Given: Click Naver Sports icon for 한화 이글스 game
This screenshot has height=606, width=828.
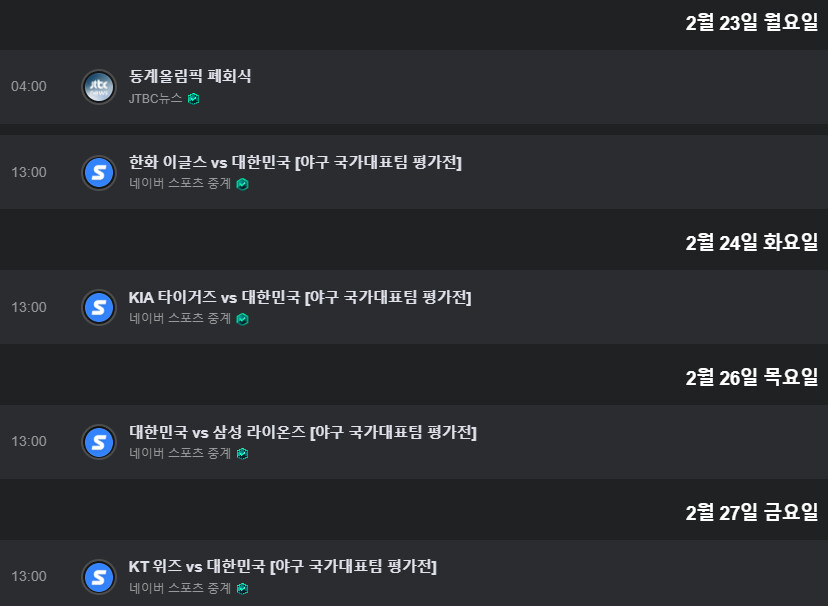Looking at the screenshot, I should click(98, 172).
